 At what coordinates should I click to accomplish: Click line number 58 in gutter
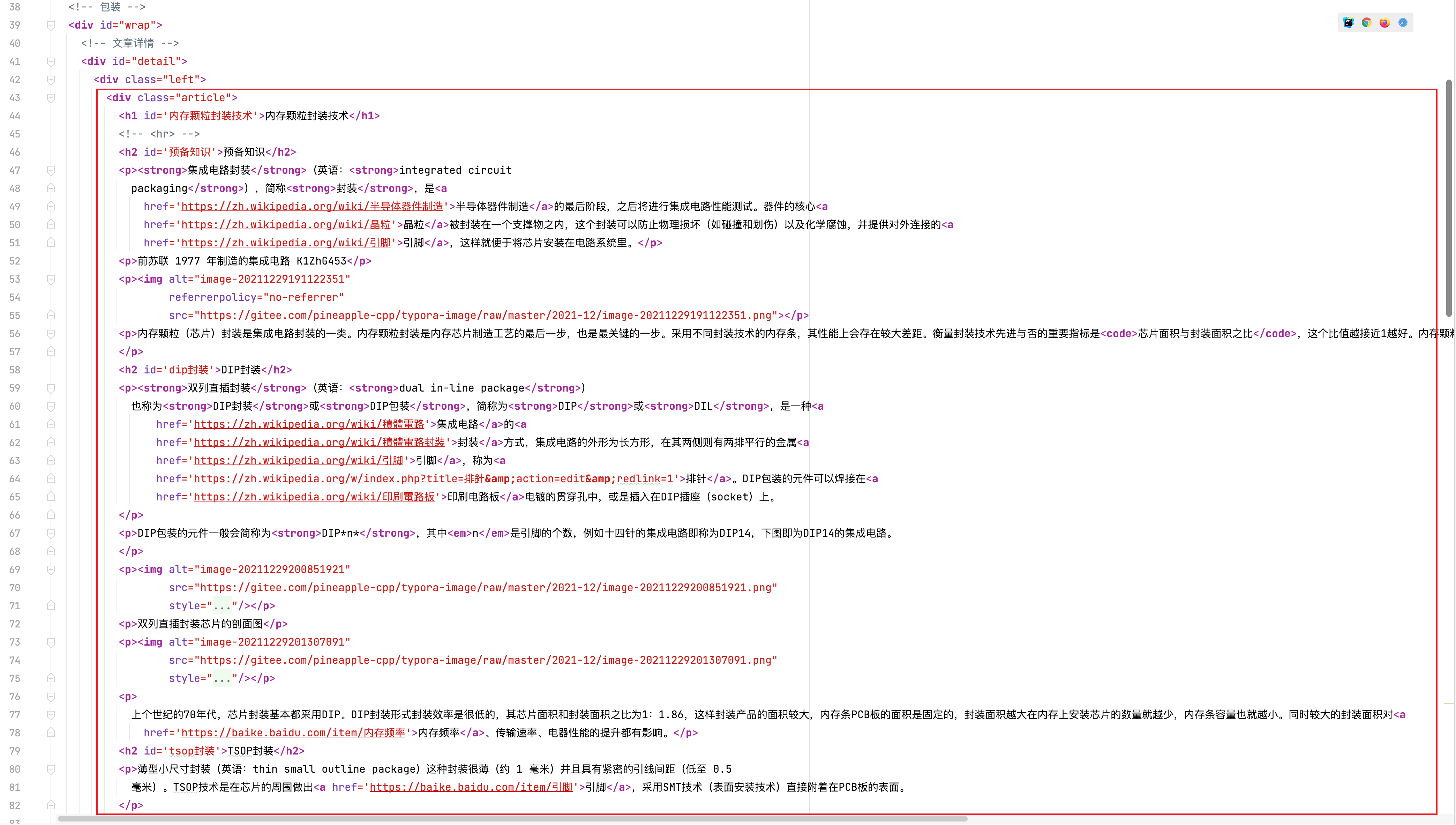coord(15,370)
